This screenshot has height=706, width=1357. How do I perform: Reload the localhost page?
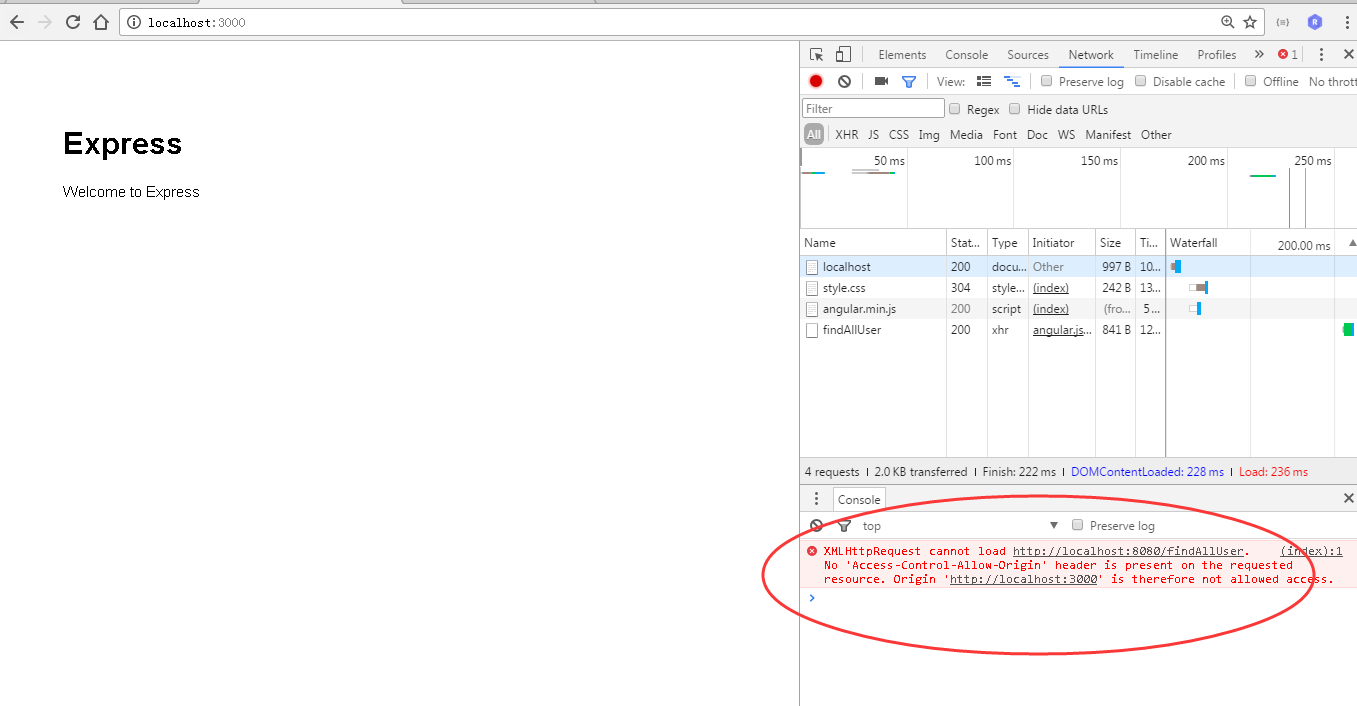[x=72, y=22]
